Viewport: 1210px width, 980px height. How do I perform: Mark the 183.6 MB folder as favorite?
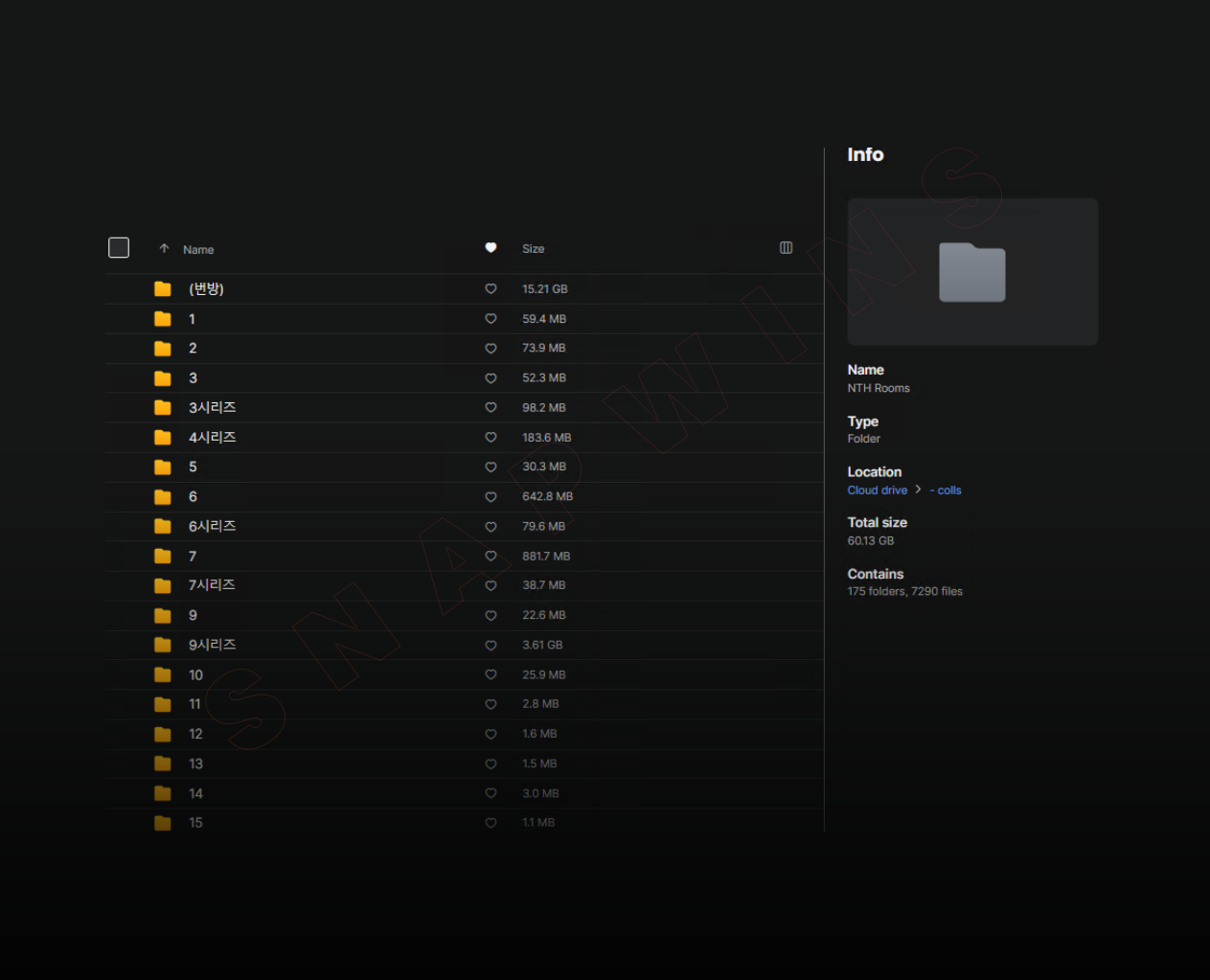click(491, 438)
